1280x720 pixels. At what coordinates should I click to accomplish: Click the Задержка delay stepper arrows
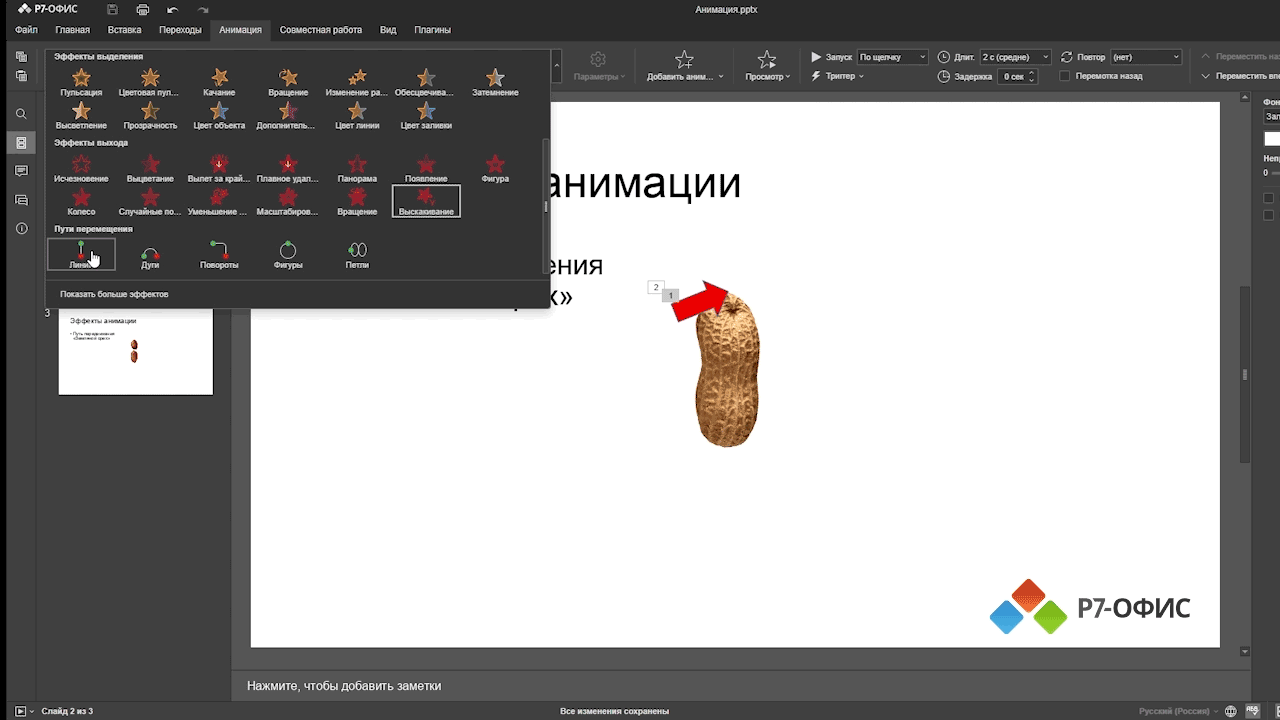coord(1032,76)
